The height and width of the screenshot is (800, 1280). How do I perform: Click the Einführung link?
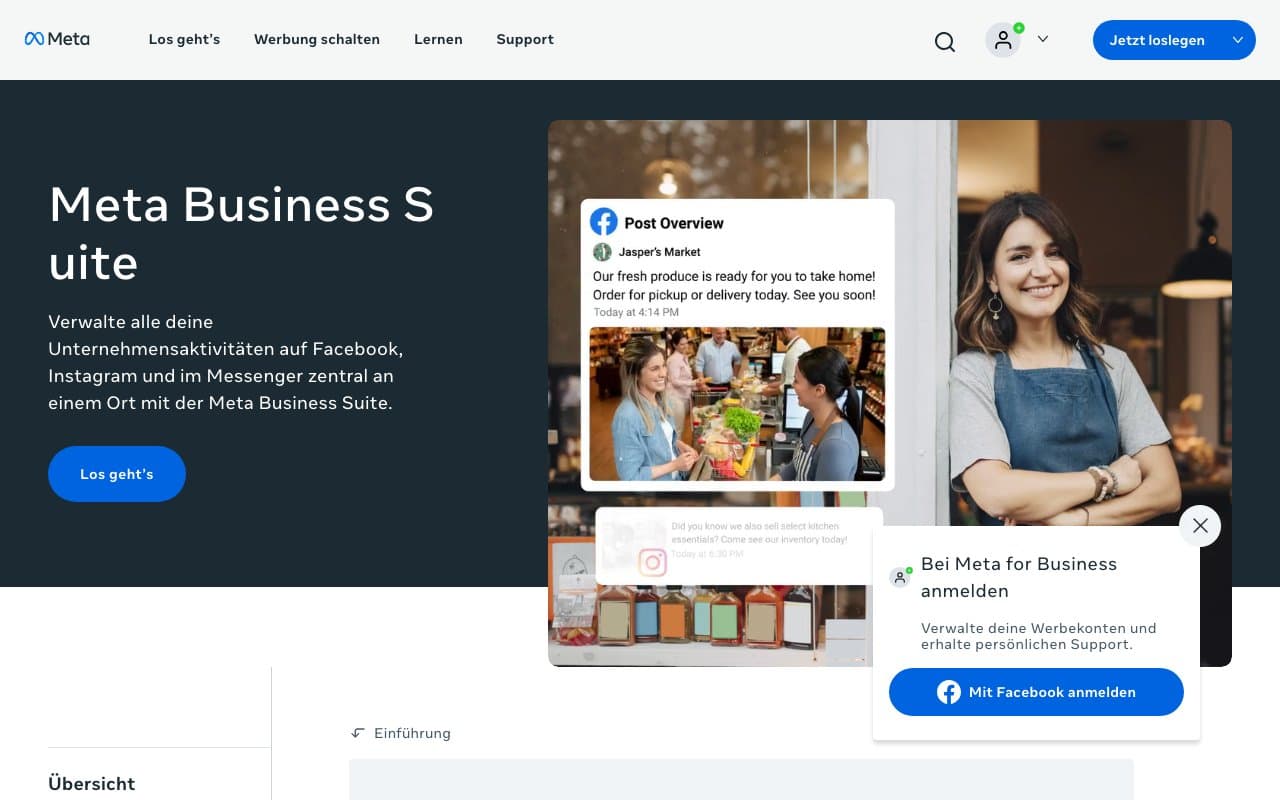(x=412, y=733)
